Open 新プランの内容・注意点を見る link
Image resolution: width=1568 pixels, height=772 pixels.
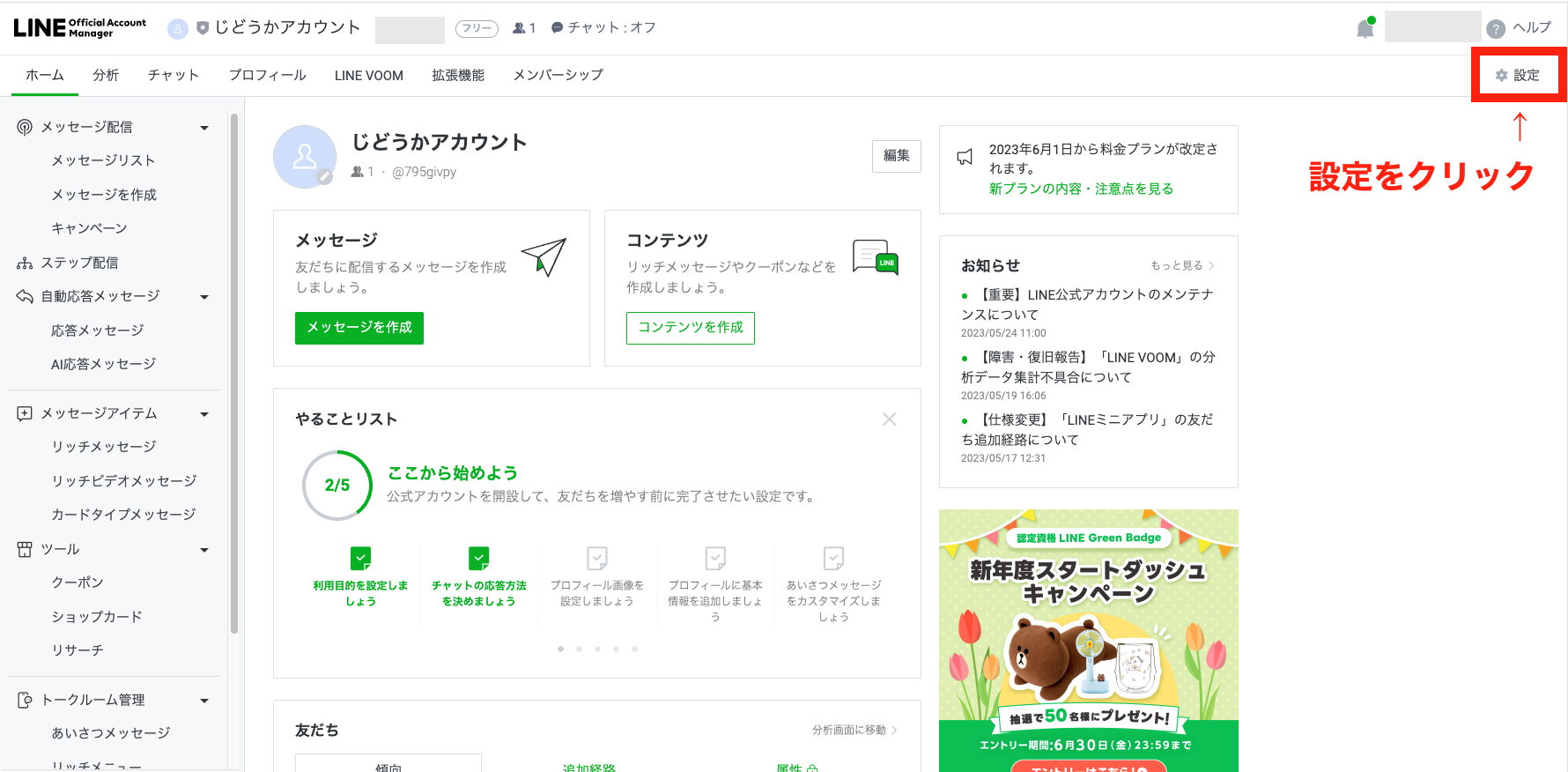point(1081,189)
